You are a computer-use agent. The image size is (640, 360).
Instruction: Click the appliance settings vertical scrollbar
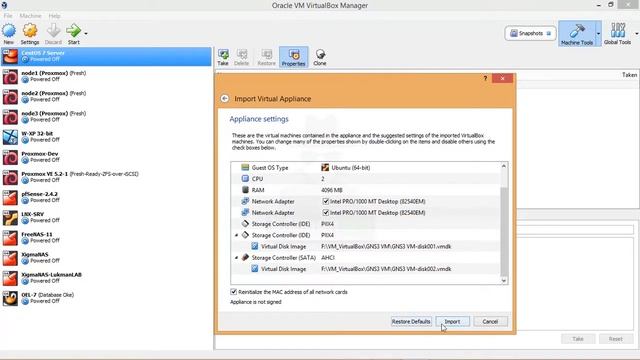[504, 232]
